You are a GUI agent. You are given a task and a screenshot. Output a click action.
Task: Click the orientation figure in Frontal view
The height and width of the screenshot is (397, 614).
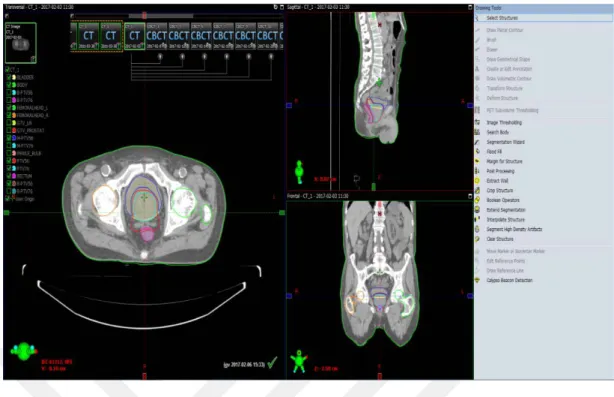pyautogui.click(x=299, y=361)
